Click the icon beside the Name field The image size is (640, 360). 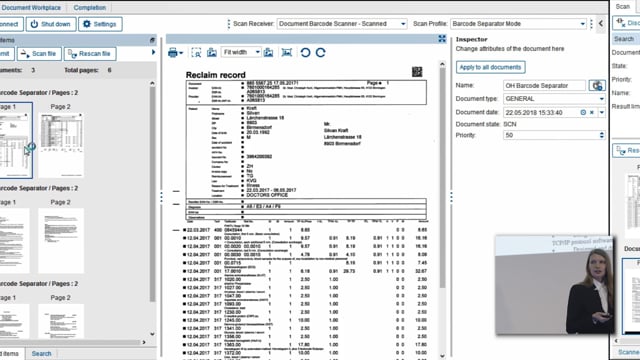coord(597,86)
